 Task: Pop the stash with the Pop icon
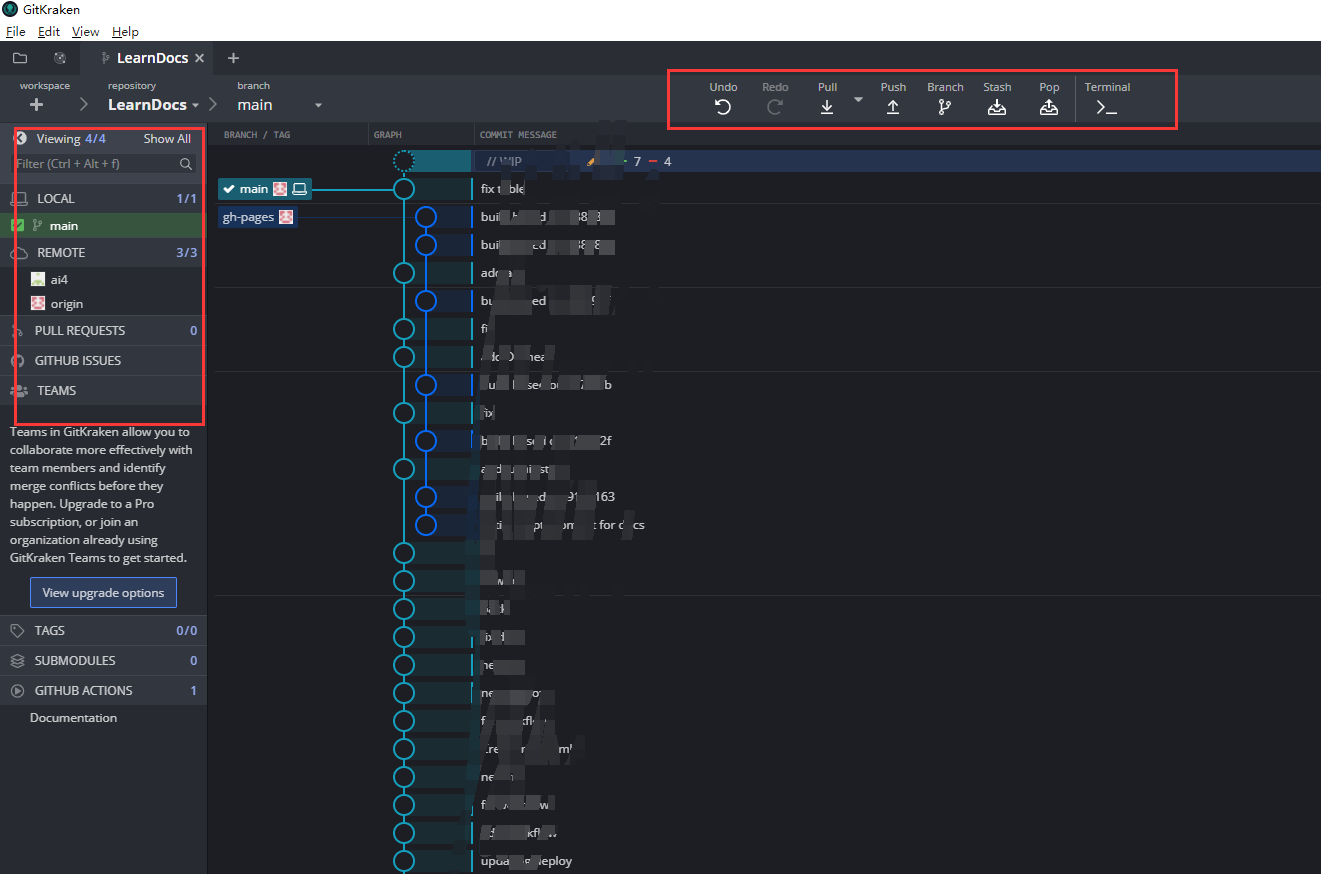pos(1049,107)
